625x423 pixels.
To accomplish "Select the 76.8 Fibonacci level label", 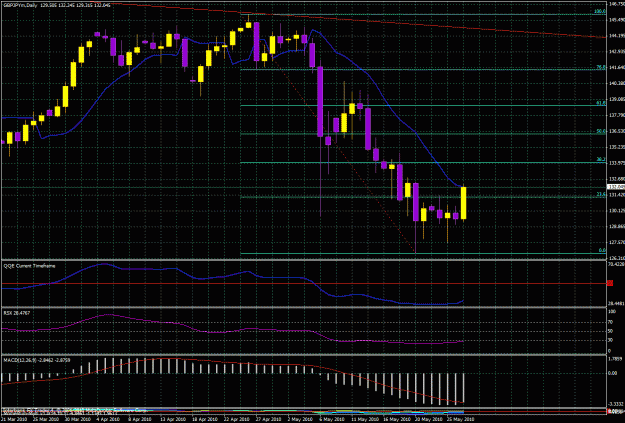I will coord(601,67).
